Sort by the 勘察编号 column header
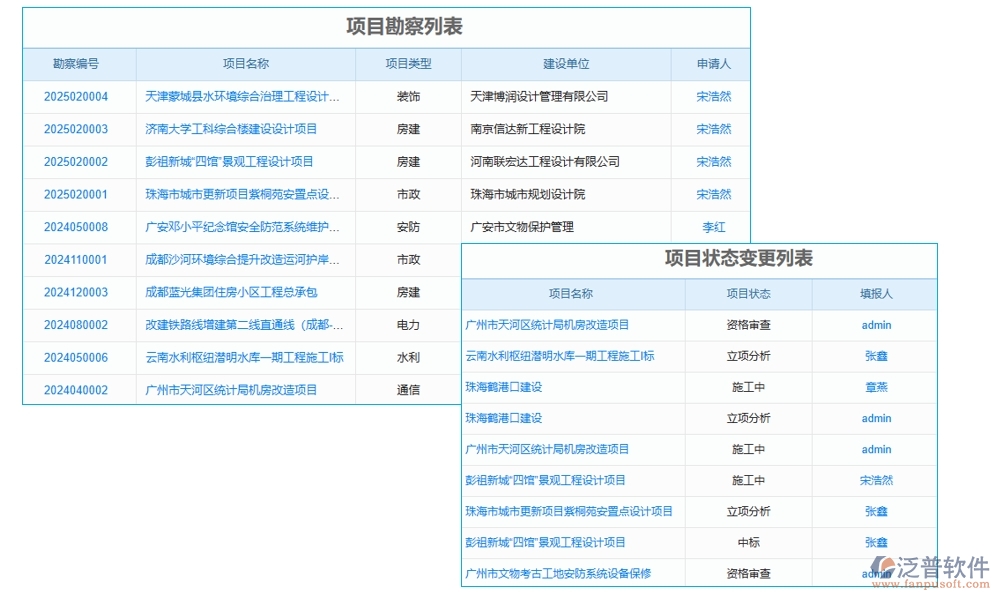This screenshot has width=1000, height=600. 79,63
